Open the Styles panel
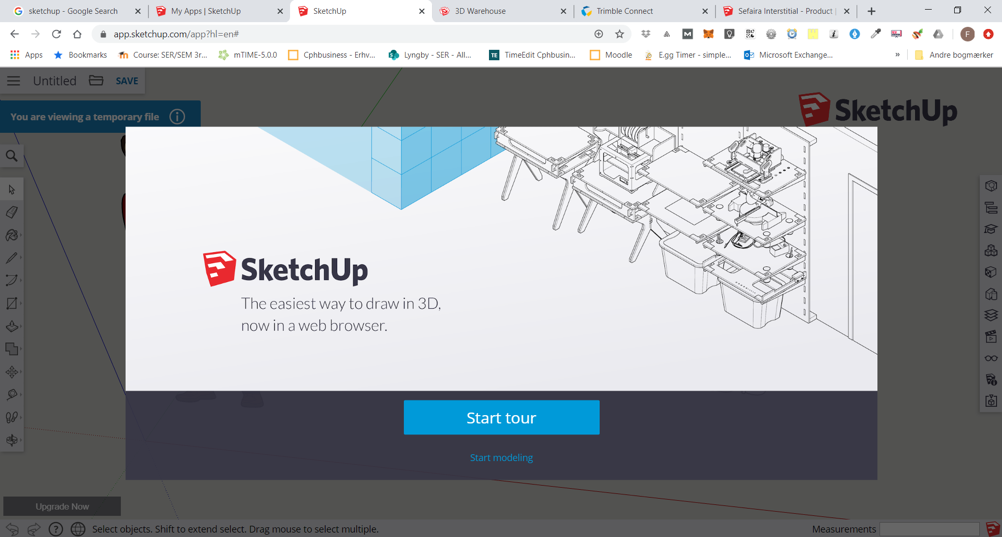This screenshot has width=1002, height=537. click(x=991, y=294)
